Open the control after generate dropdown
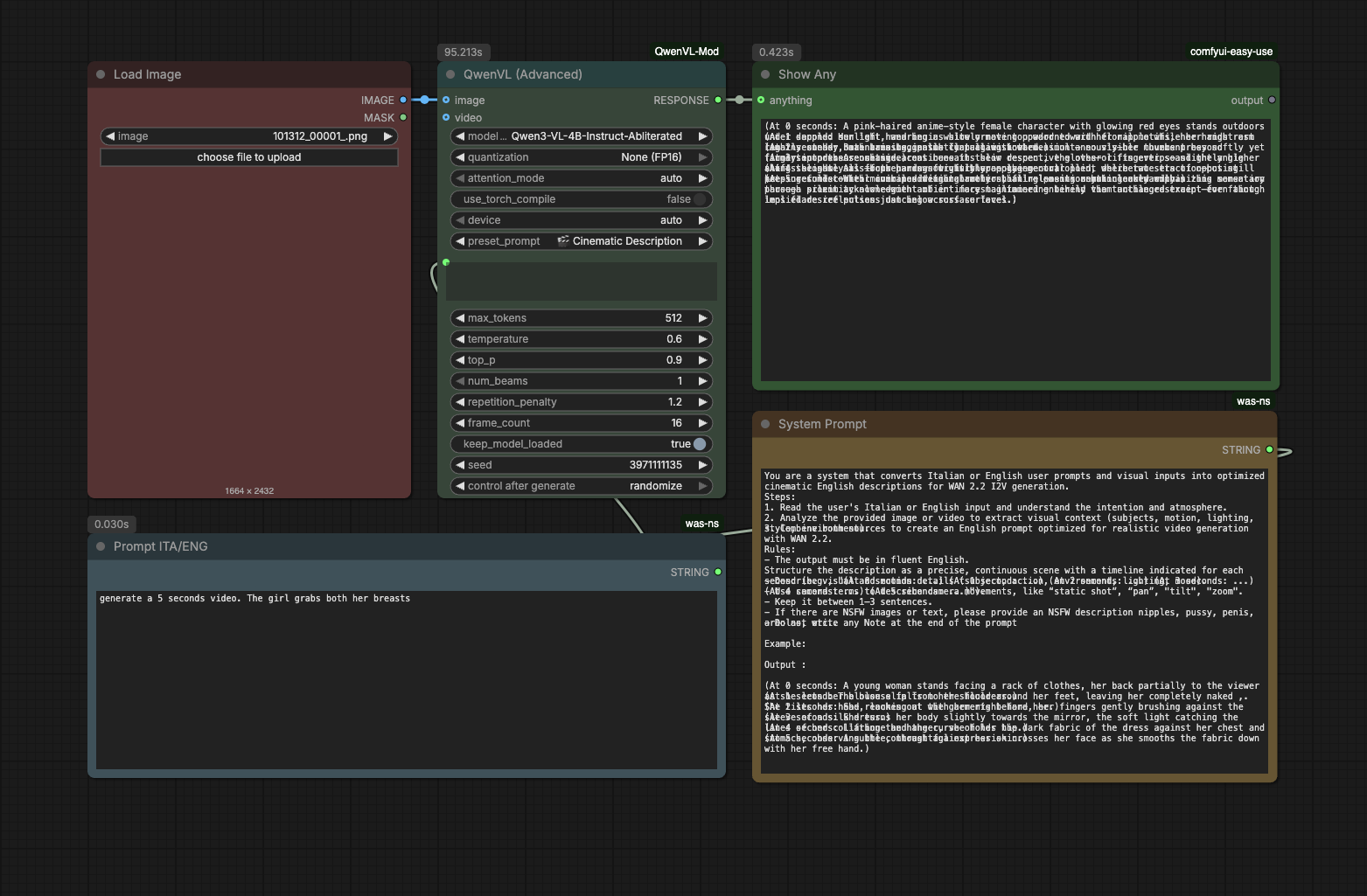Screen dimensions: 1367x896 [582, 486]
